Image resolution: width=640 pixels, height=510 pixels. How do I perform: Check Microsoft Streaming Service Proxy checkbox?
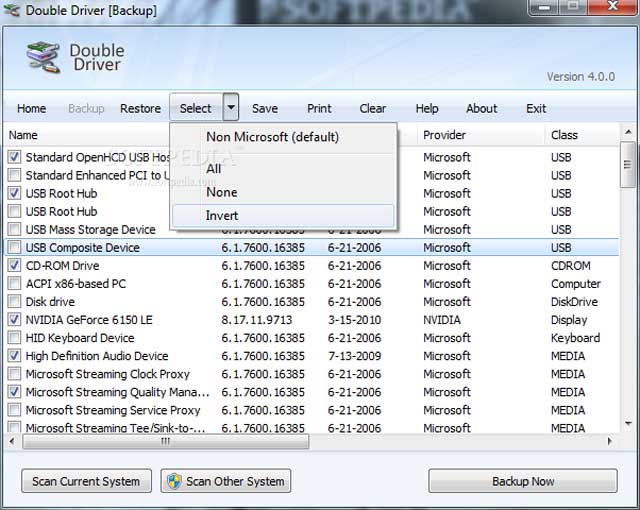14,410
